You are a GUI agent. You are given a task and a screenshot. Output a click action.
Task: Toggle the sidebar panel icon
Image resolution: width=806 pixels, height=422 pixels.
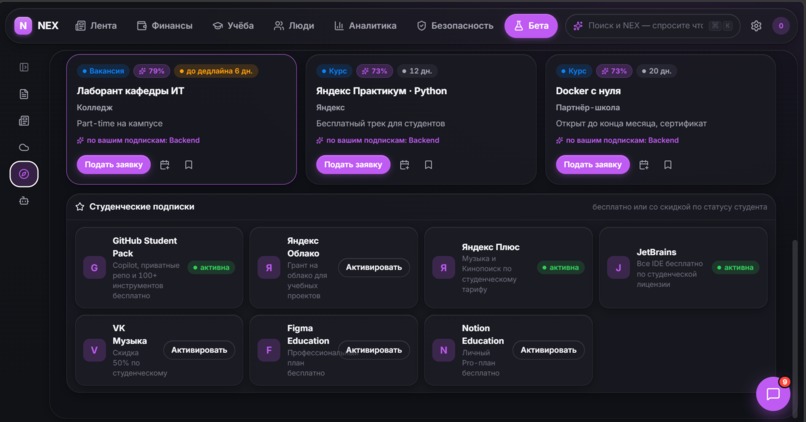(24, 67)
